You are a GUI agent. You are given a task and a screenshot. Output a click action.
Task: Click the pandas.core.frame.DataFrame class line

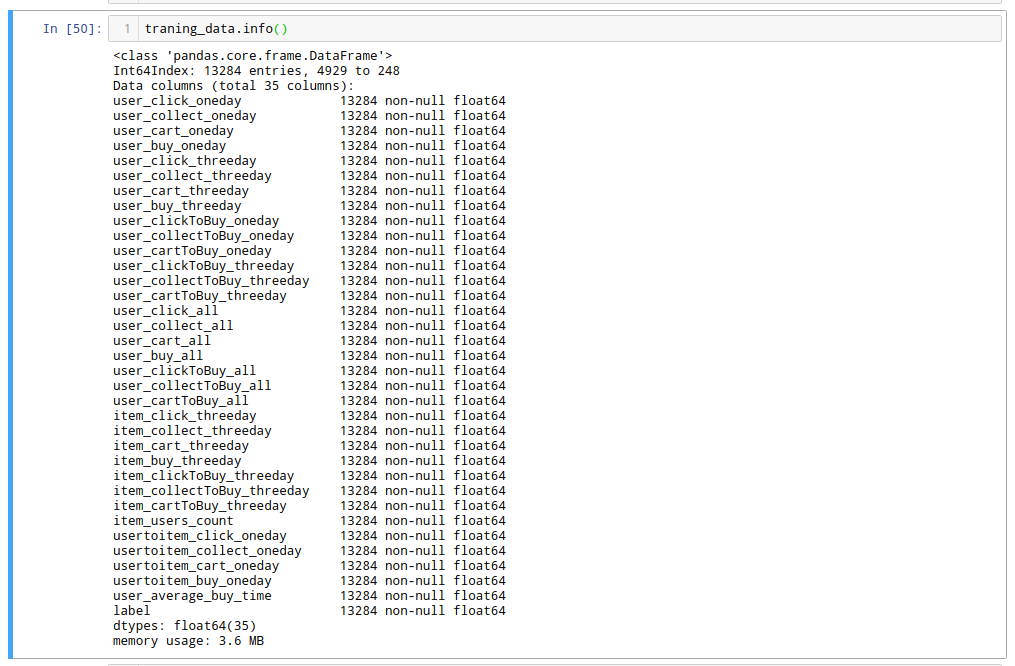pyautogui.click(x=253, y=56)
